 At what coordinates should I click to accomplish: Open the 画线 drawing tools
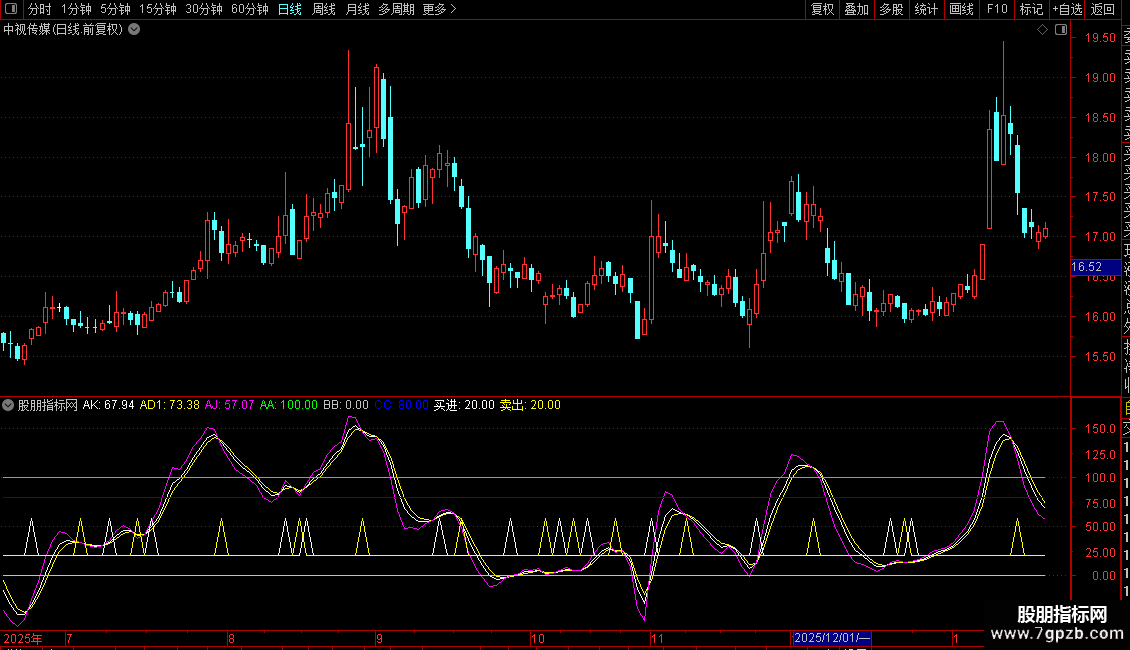tap(961, 9)
